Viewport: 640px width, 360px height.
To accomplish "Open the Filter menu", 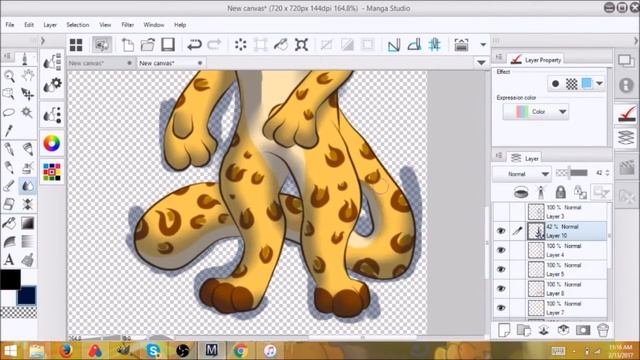I will [x=127, y=25].
